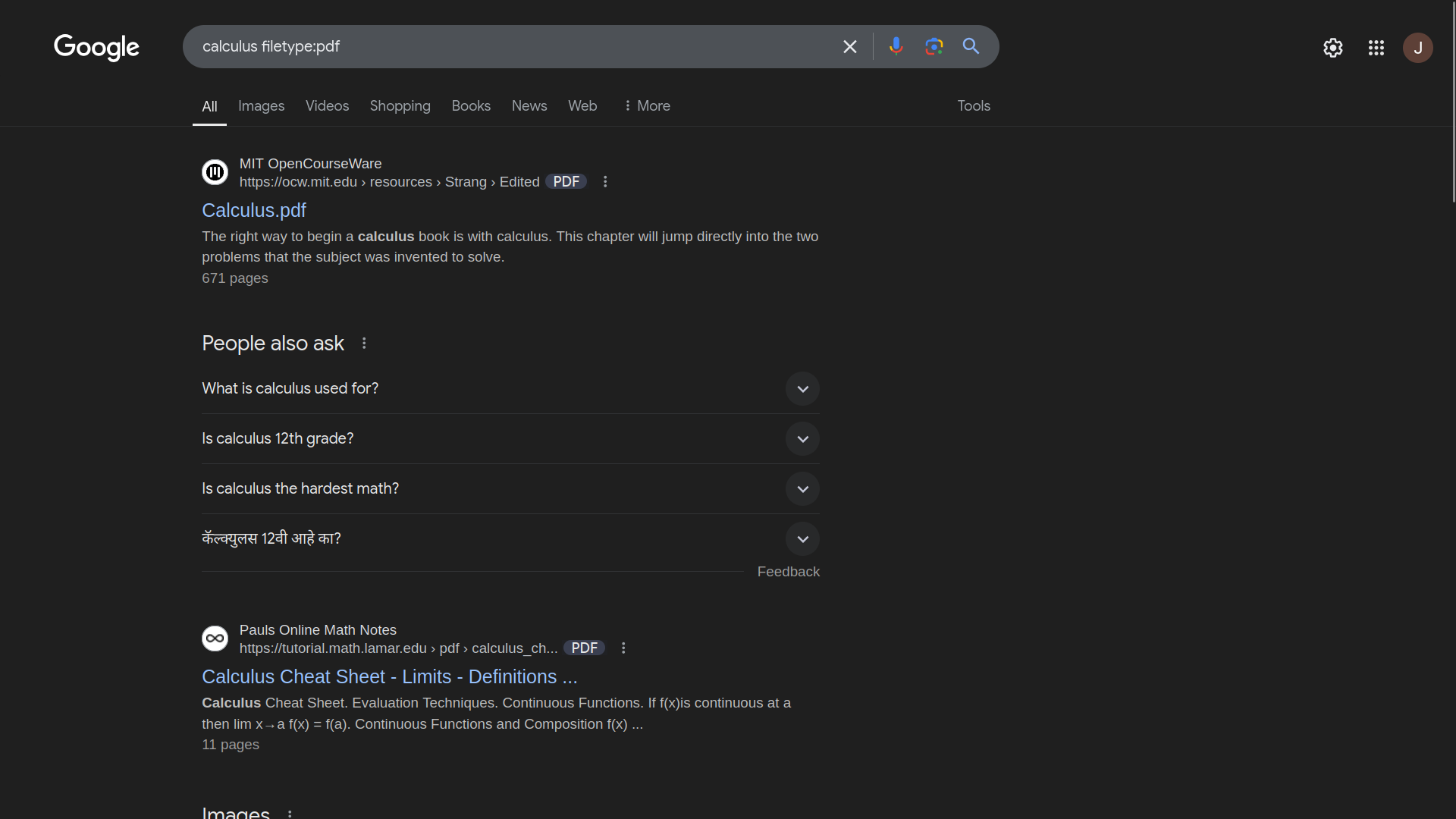Expand "What is calculus used for?"
The height and width of the screenshot is (819, 1456).
pyautogui.click(x=802, y=389)
